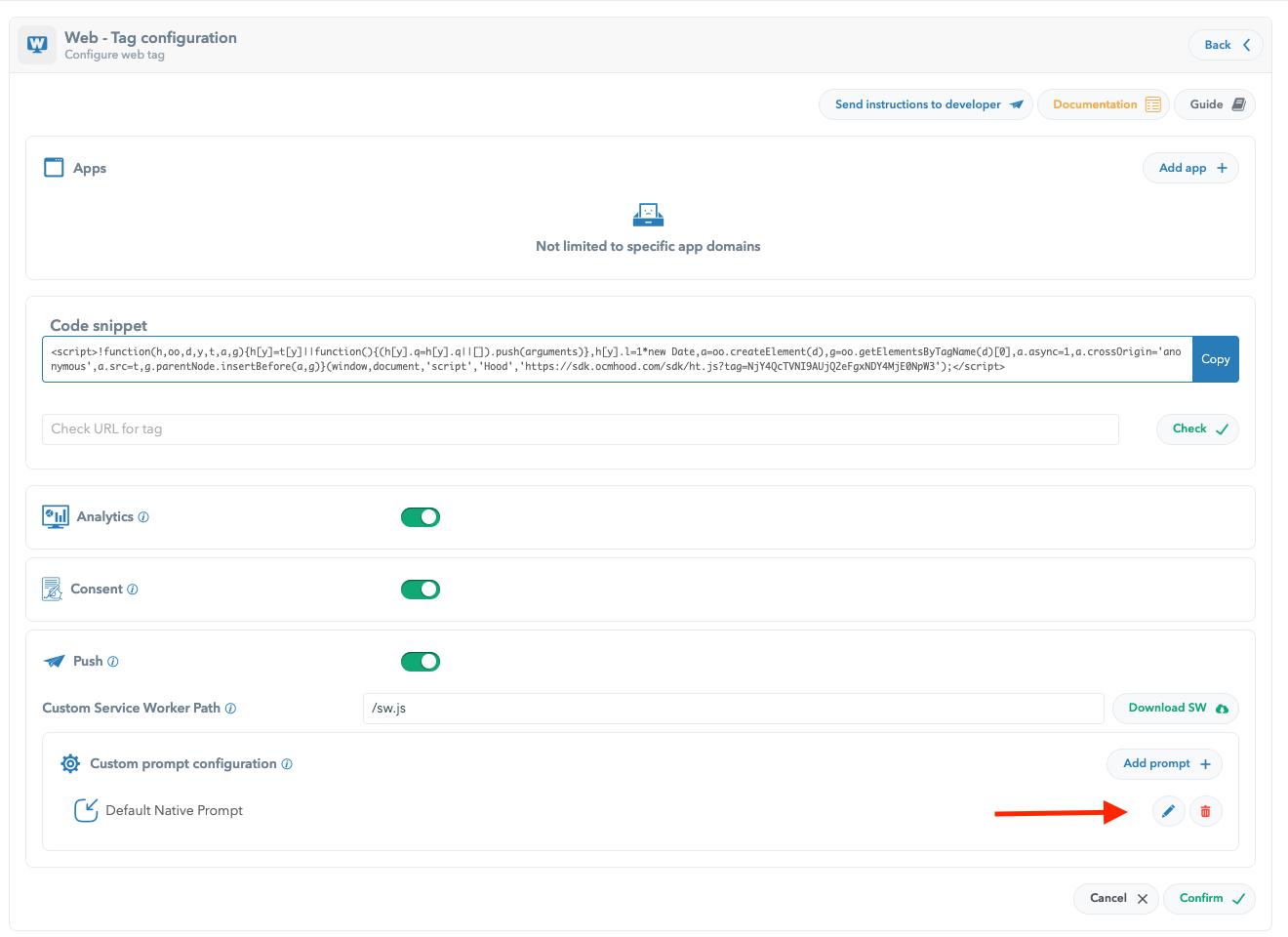The height and width of the screenshot is (937, 1288).
Task: Click Add prompt button
Action: point(1165,764)
